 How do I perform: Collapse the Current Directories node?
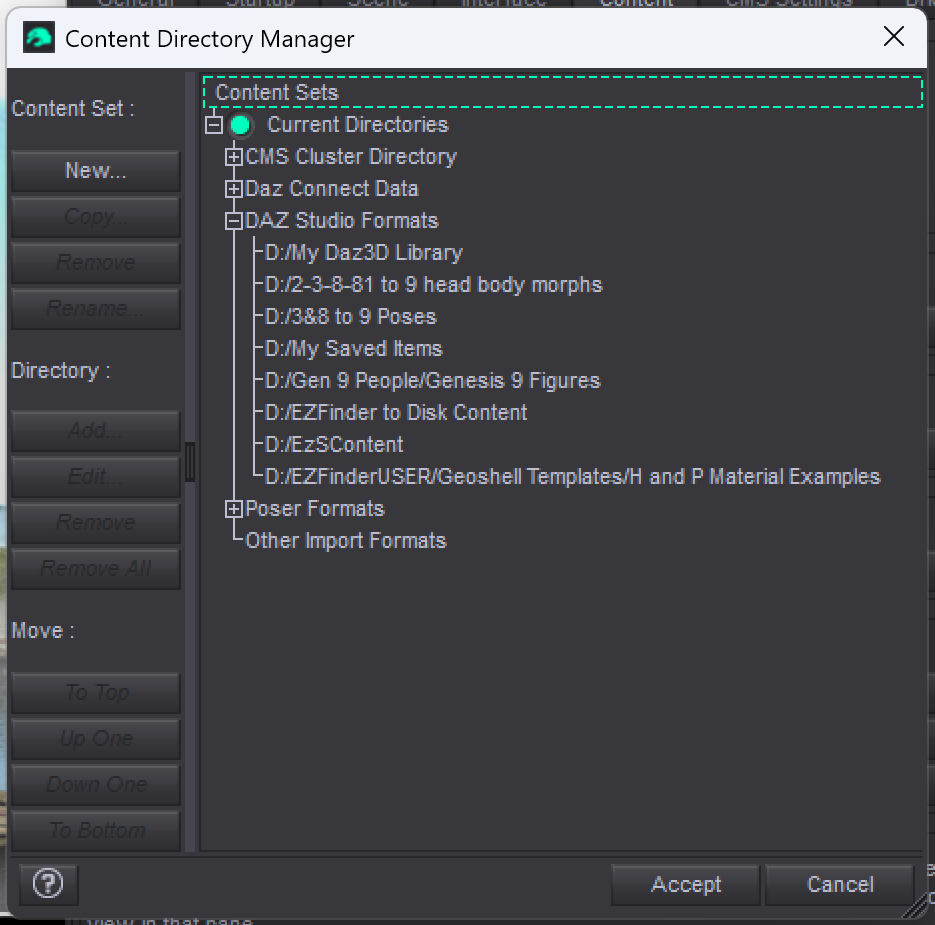click(213, 125)
